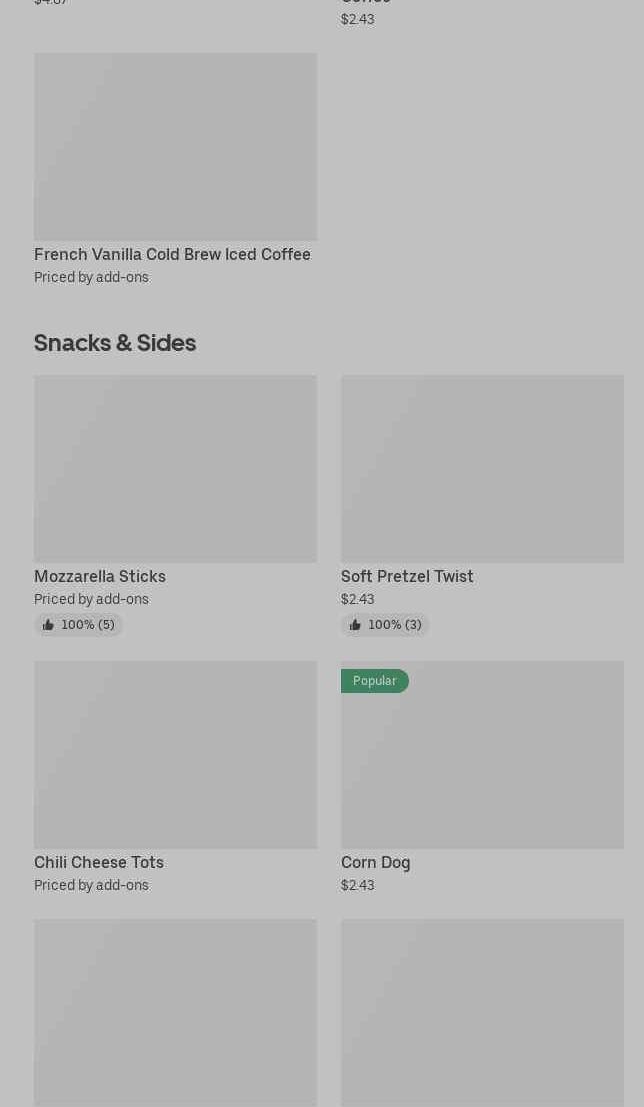The image size is (644, 1107).
Task: Click the 100% (5) rating badge
Action: [x=87, y=625]
